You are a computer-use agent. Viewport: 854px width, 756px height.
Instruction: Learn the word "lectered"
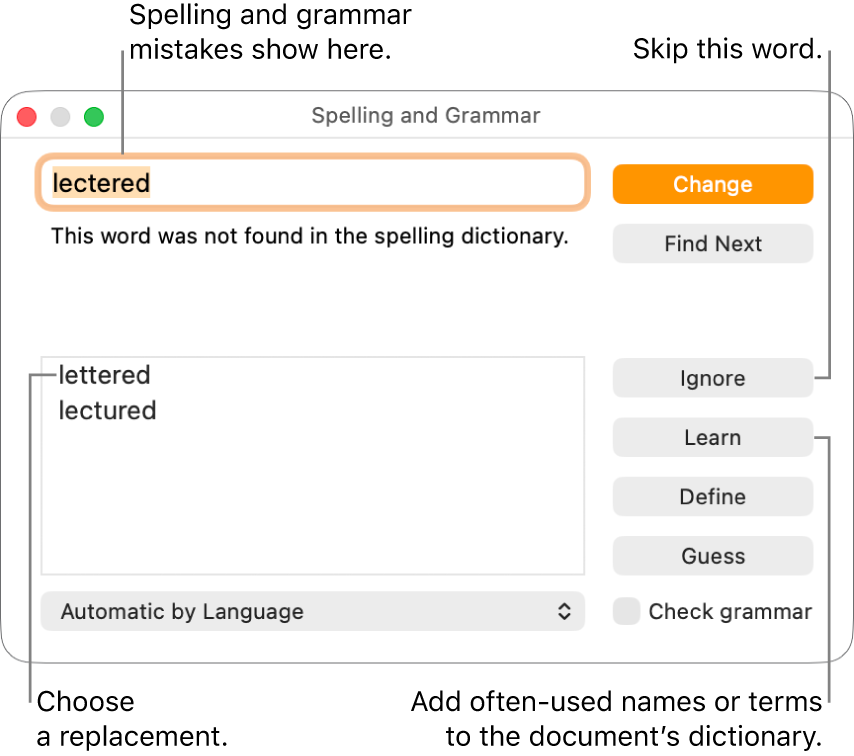(x=712, y=437)
